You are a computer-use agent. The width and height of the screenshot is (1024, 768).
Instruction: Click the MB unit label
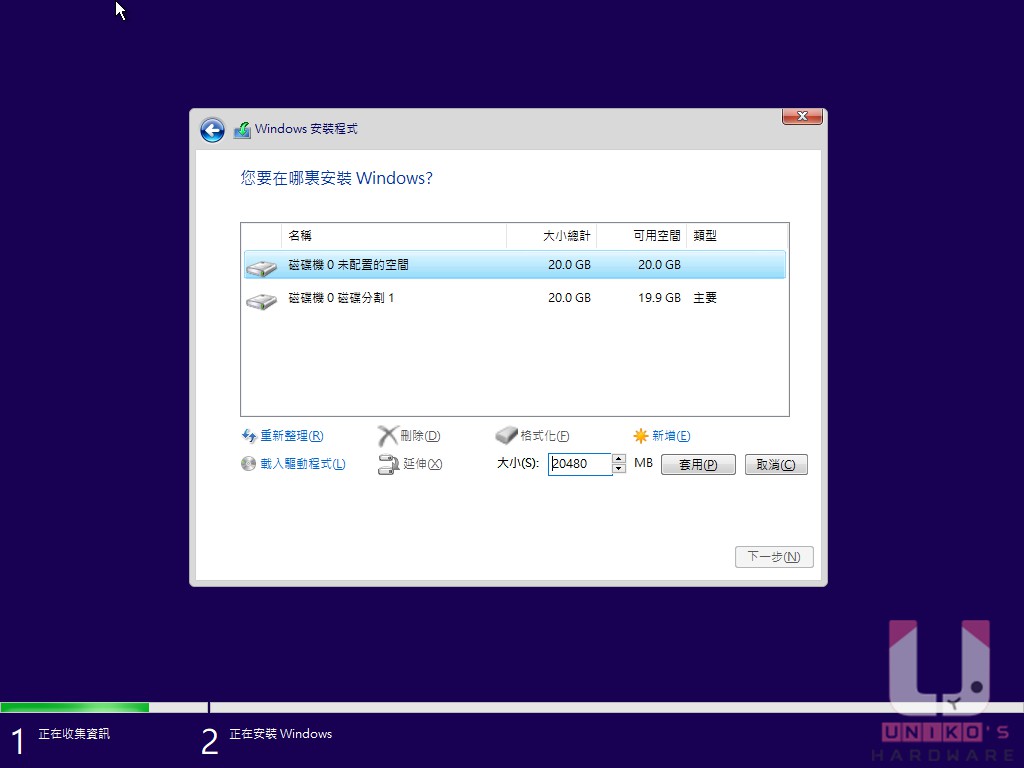point(643,463)
